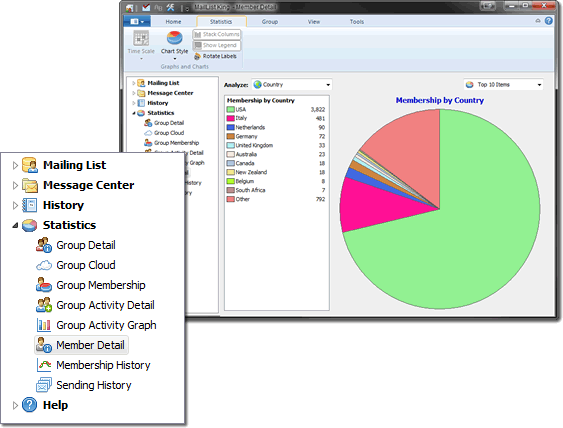
Task: Toggle the Stack Columns option
Action: click(217, 34)
